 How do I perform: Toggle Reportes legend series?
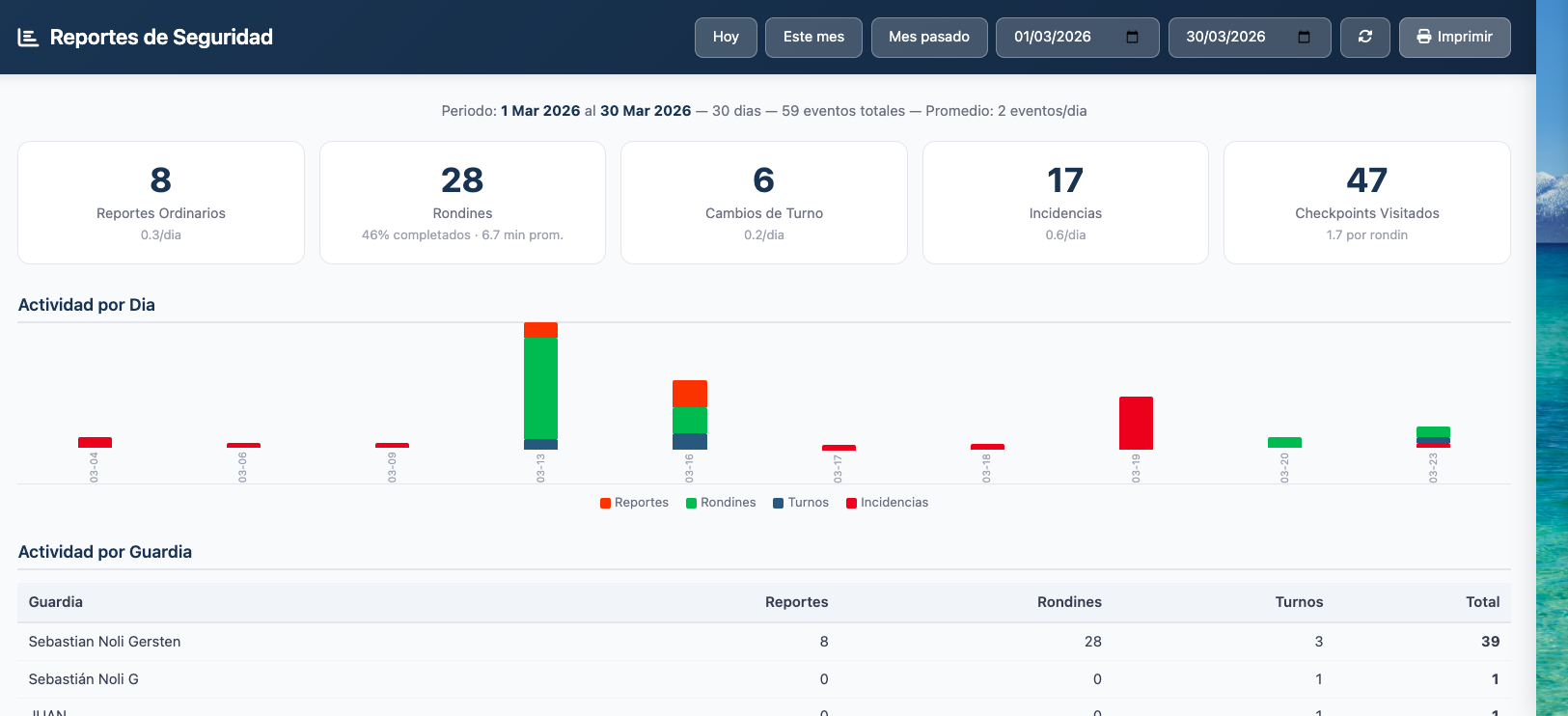coord(634,503)
